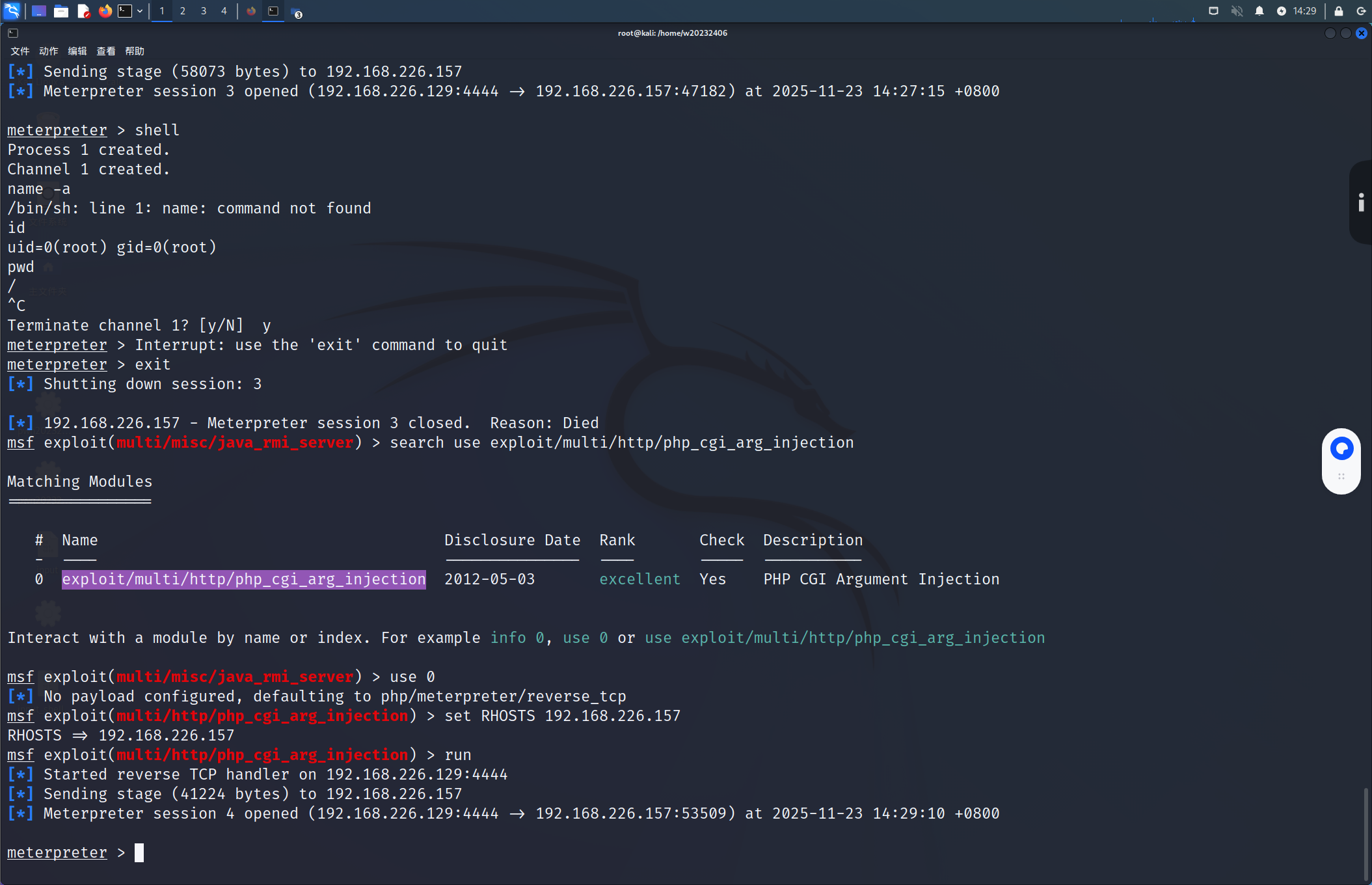This screenshot has width=1372, height=885.
Task: Switch to workspace 2
Action: tap(183, 11)
